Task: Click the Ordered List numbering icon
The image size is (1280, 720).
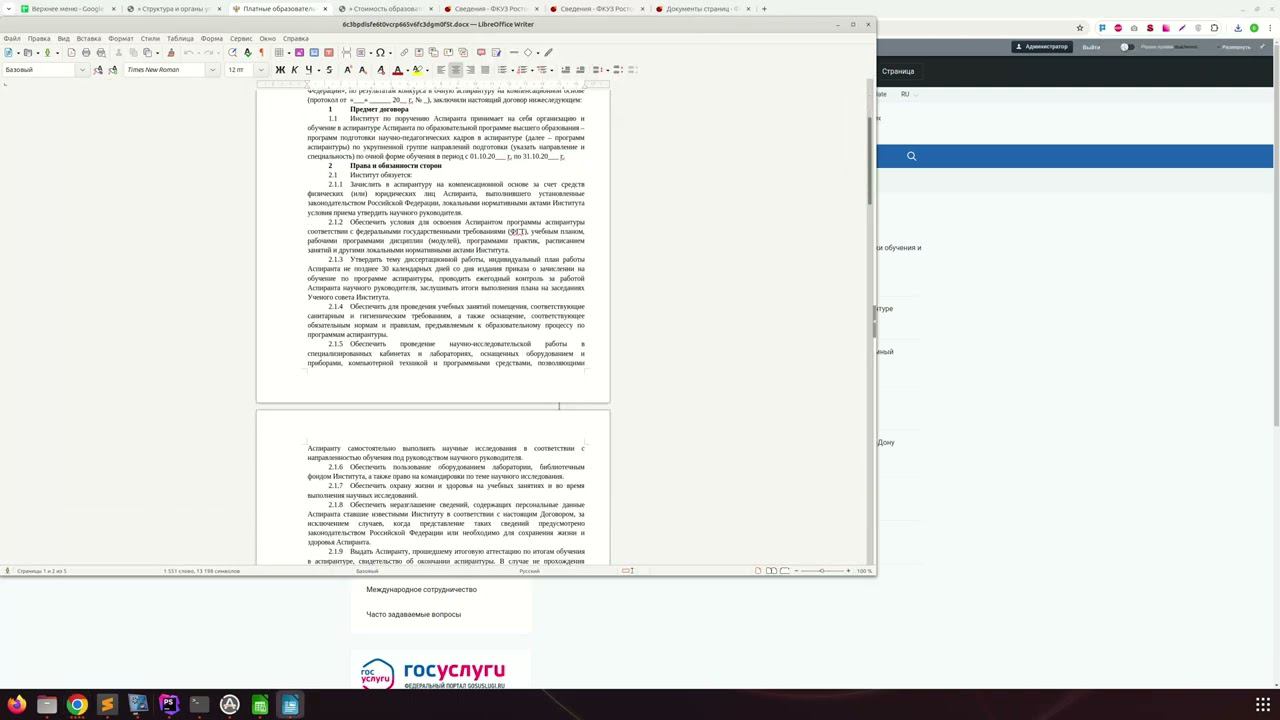Action: coord(522,69)
